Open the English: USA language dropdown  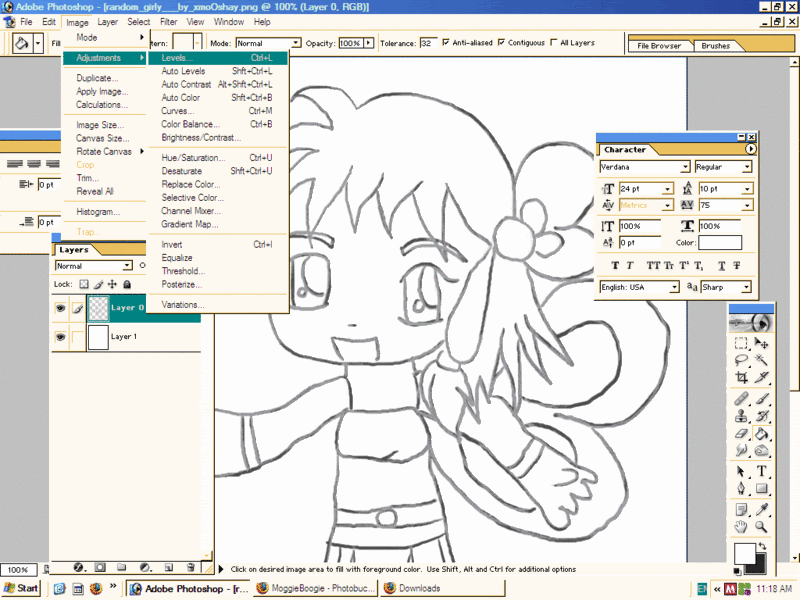[674, 287]
